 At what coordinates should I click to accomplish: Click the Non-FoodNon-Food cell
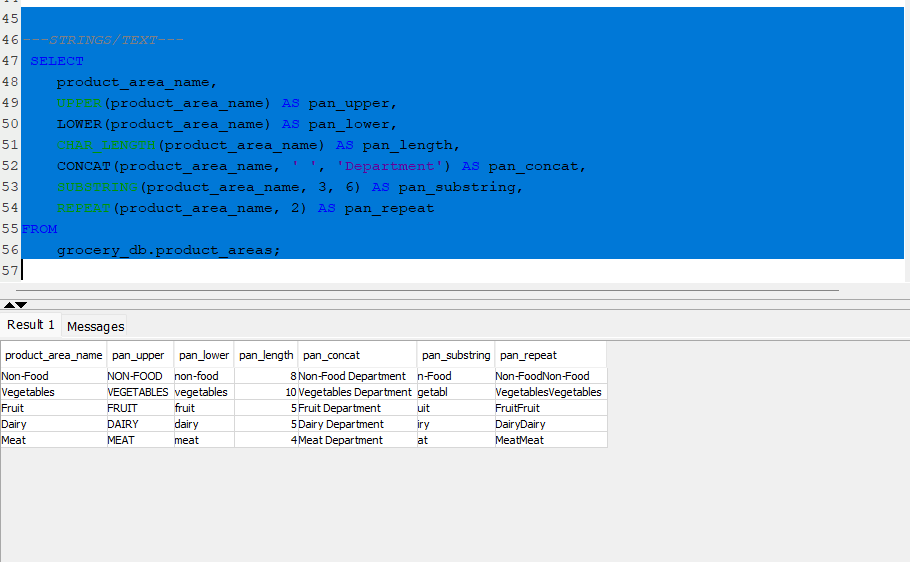[550, 376]
